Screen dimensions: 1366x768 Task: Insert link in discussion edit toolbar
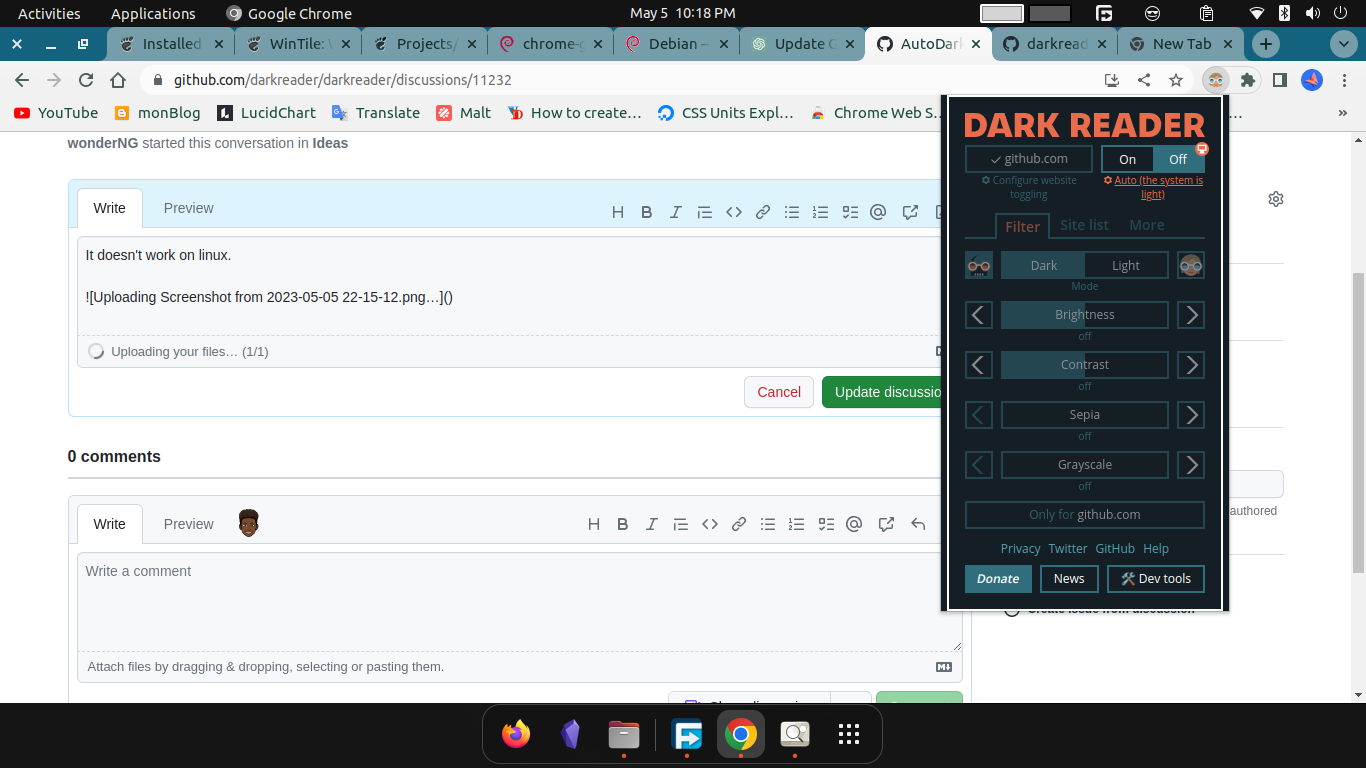click(x=763, y=212)
